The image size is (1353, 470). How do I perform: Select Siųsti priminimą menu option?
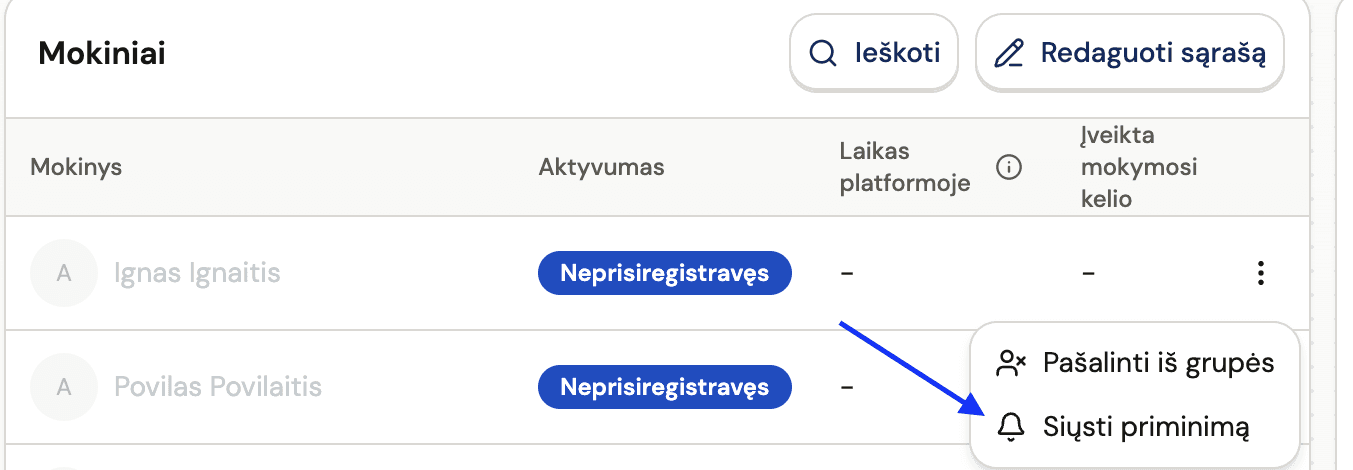point(1146,427)
